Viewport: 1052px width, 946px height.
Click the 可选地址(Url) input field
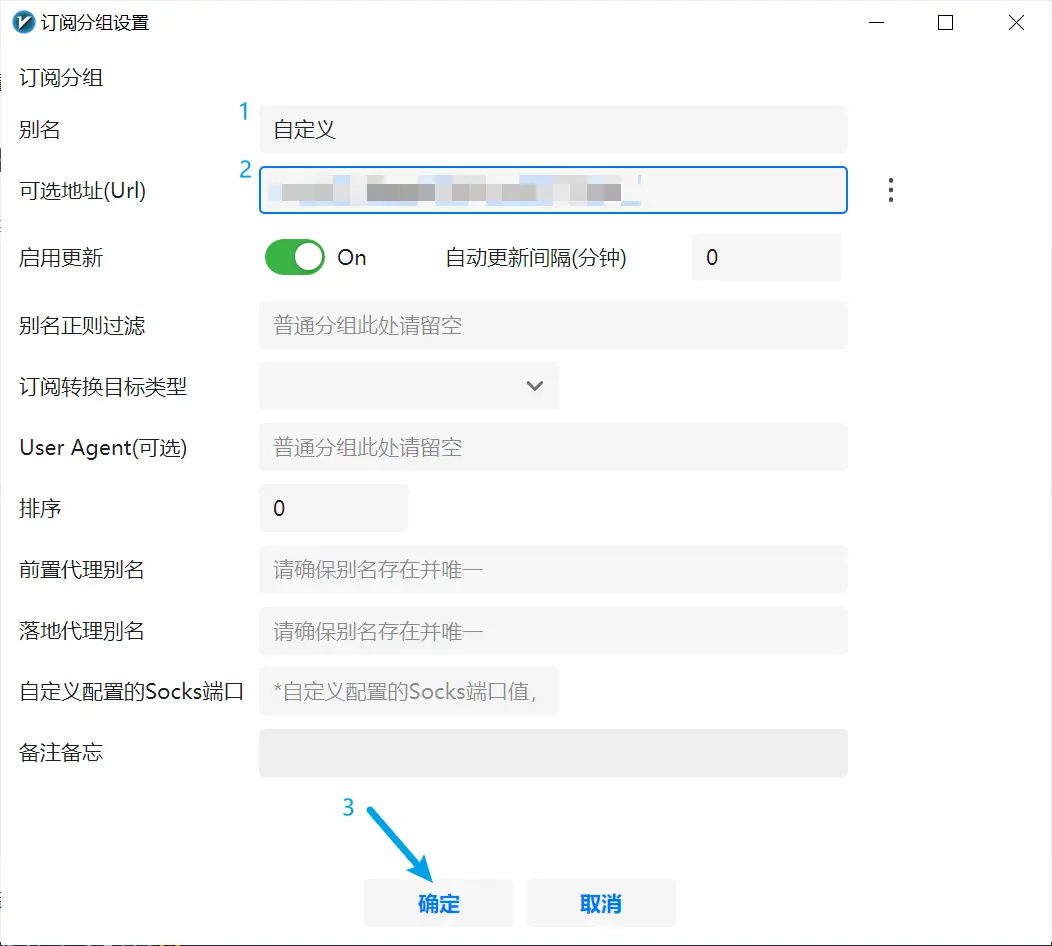(x=553, y=191)
